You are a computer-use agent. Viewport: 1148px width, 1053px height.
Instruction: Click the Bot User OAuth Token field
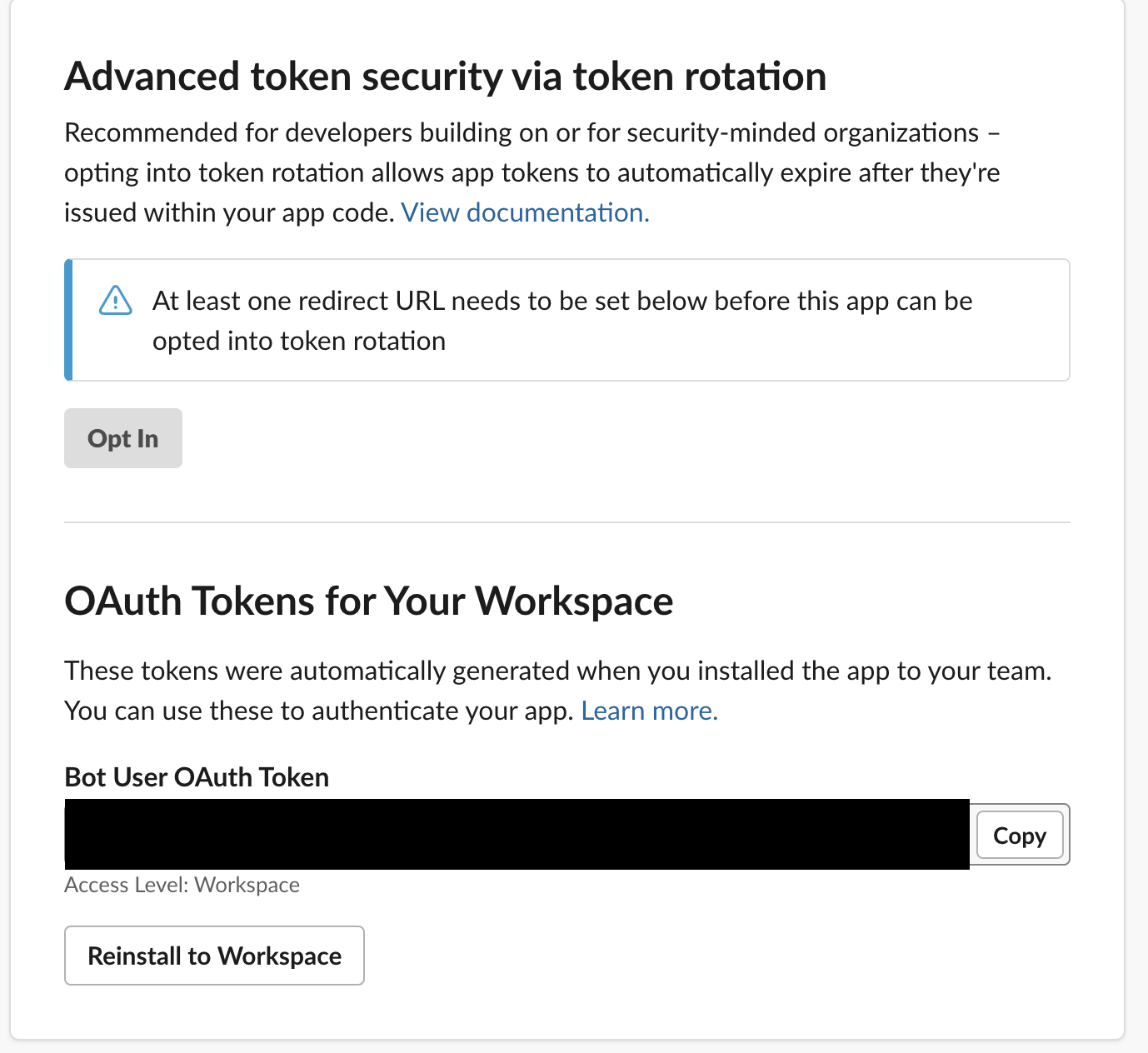[x=517, y=835]
